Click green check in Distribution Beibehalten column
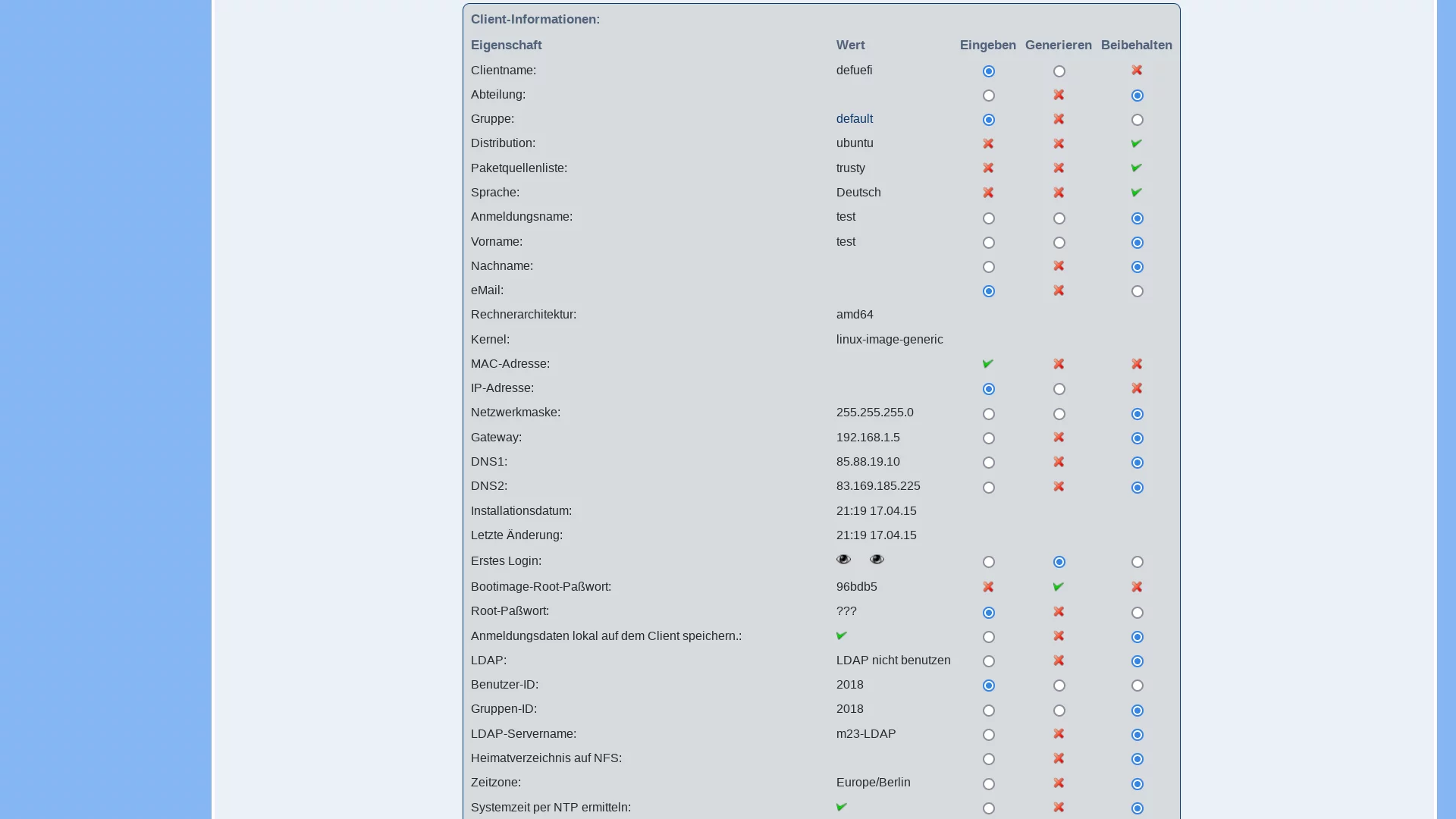This screenshot has width=1456, height=819. point(1136,143)
